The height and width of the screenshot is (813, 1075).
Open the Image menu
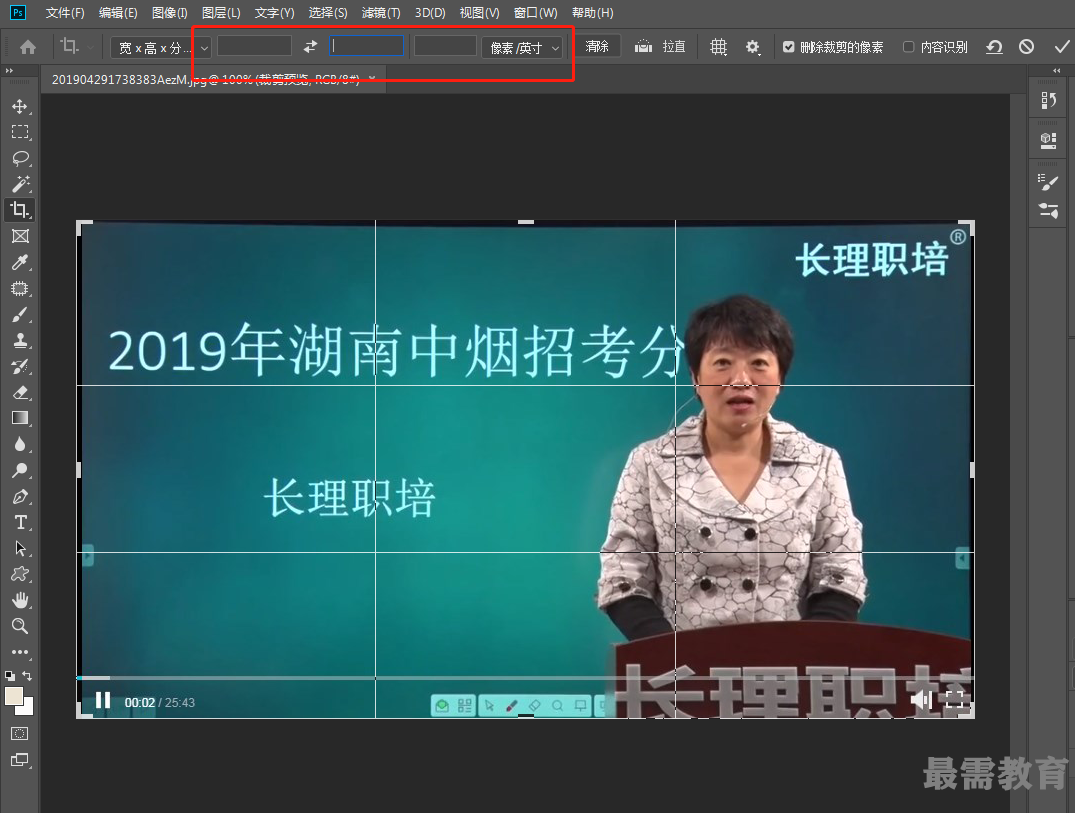[x=169, y=12]
